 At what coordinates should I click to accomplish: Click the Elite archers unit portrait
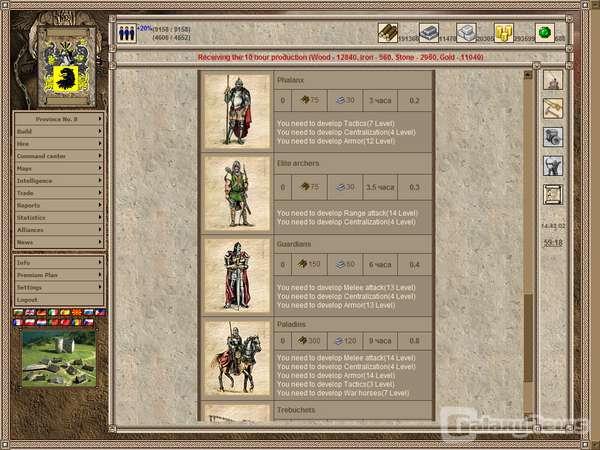coord(237,194)
